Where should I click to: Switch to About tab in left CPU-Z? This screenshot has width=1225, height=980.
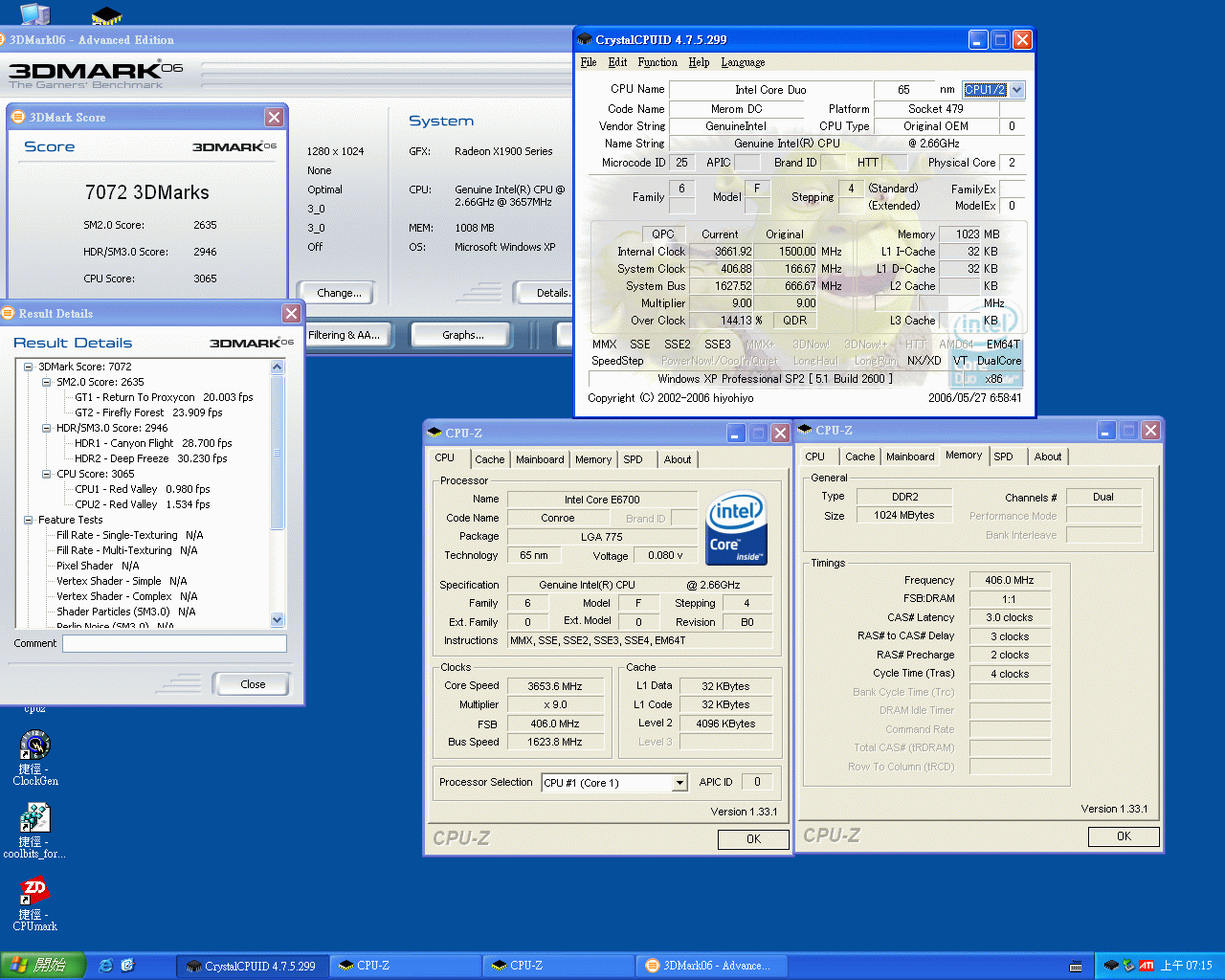click(x=678, y=459)
